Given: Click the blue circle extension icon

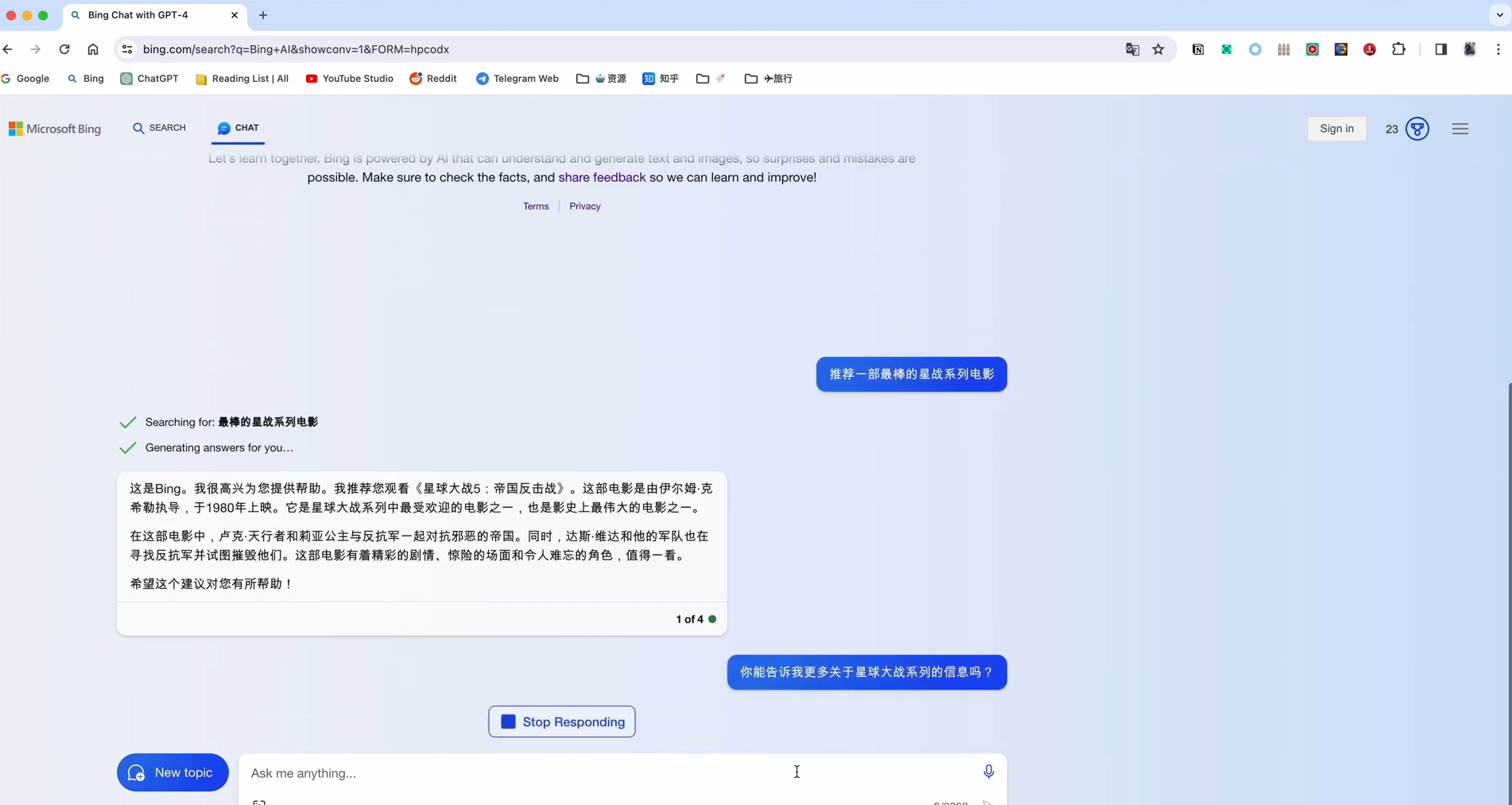Looking at the screenshot, I should point(1255,49).
